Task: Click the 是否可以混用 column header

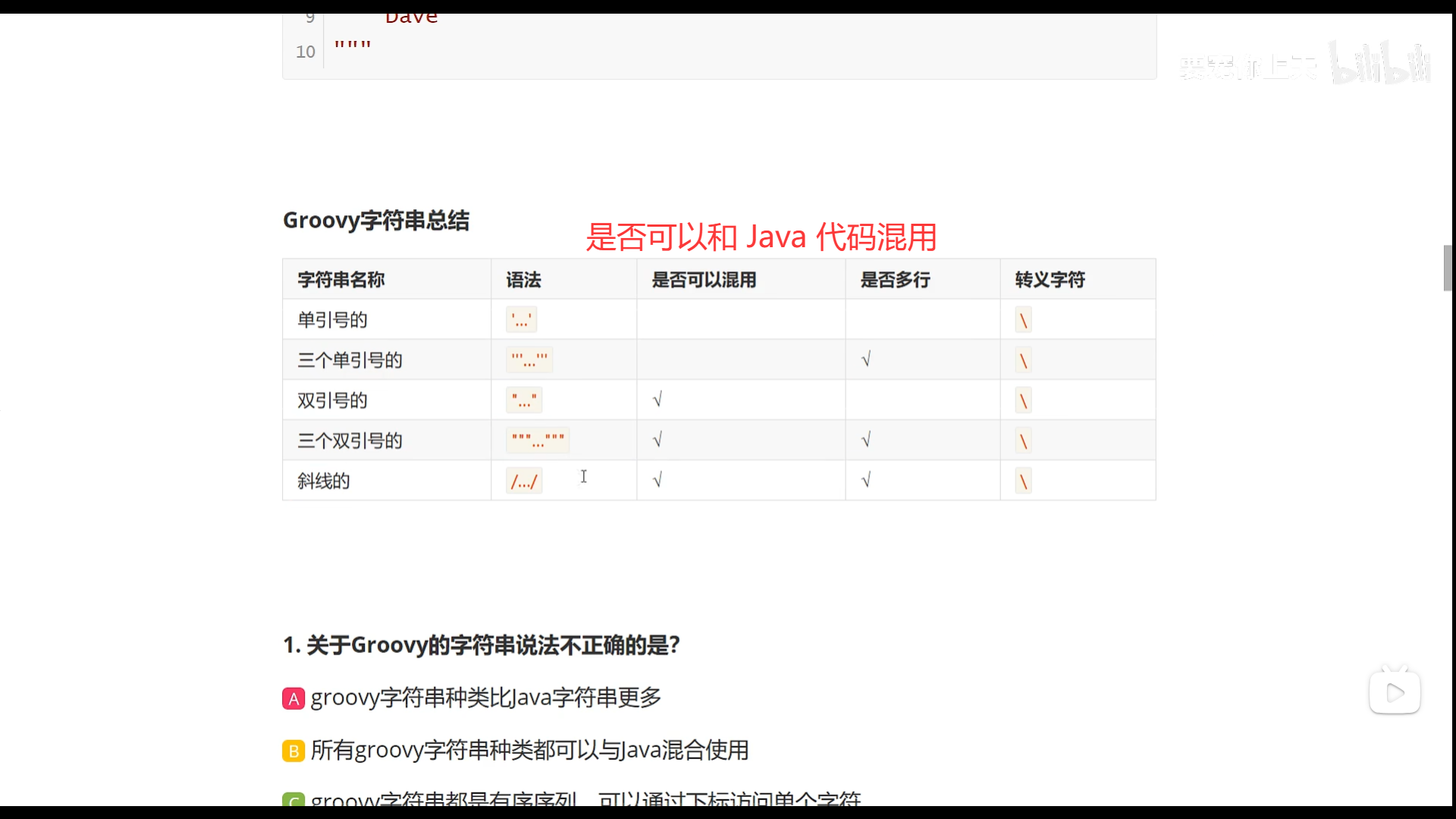Action: click(x=704, y=280)
